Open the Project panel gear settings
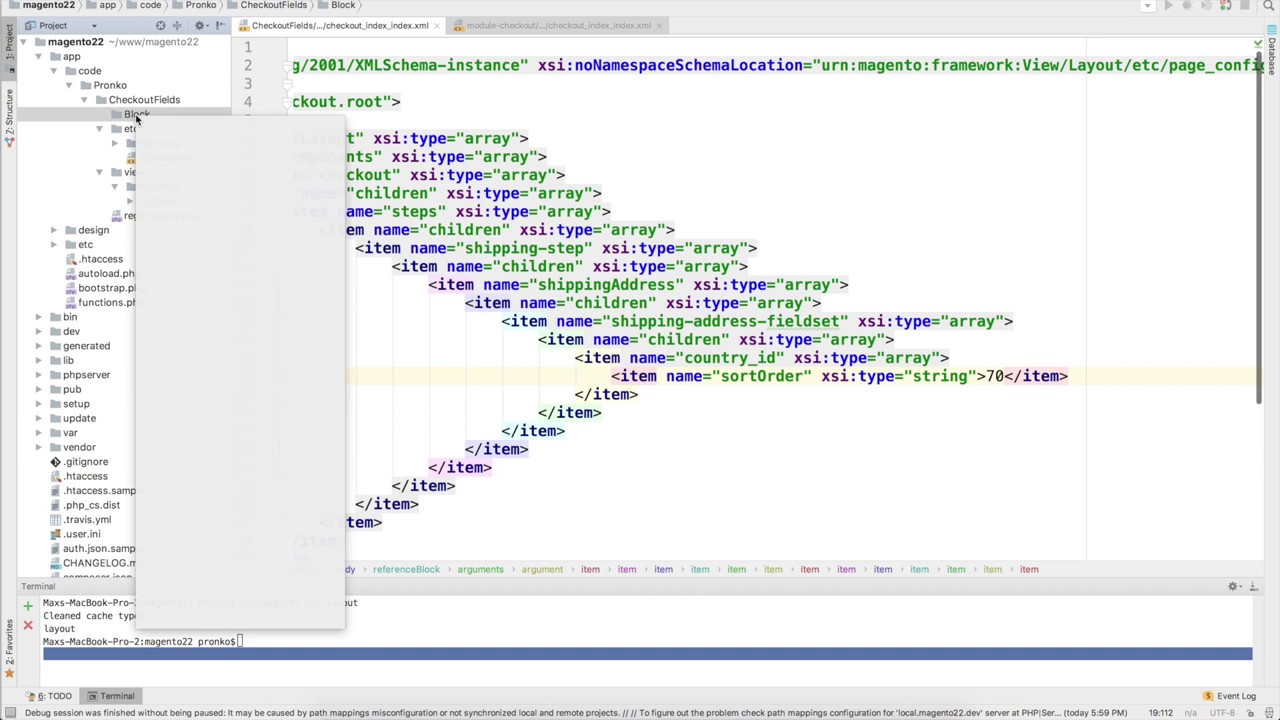 (200, 25)
